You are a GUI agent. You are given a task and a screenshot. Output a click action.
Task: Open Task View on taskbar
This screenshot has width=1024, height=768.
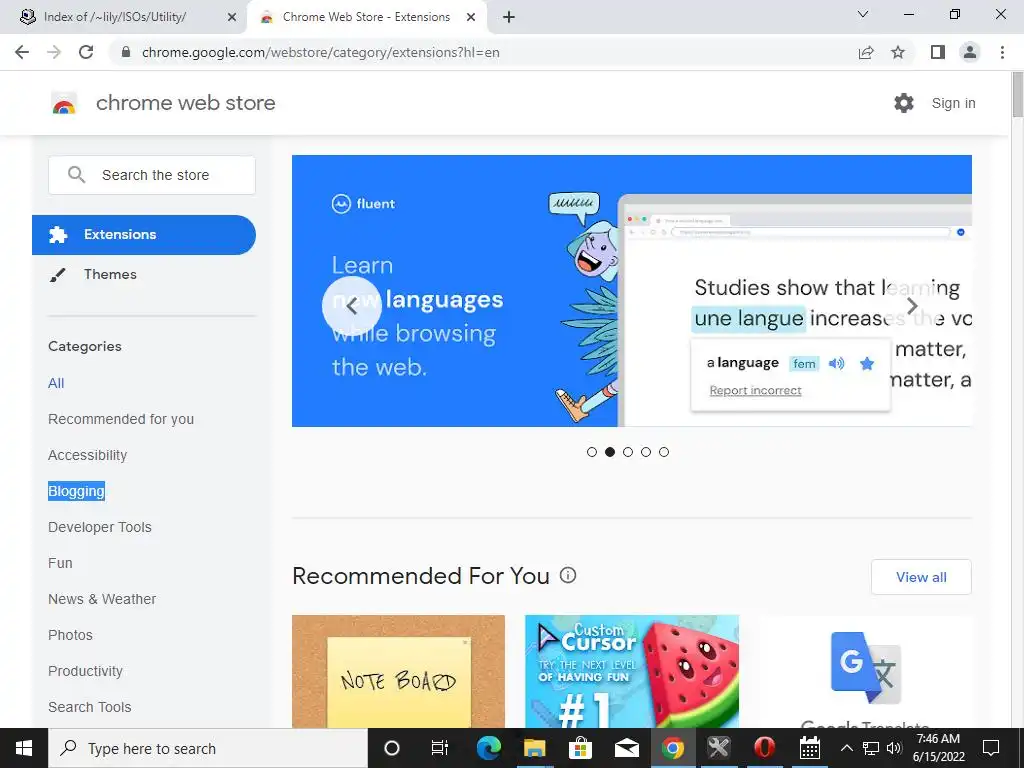440,748
